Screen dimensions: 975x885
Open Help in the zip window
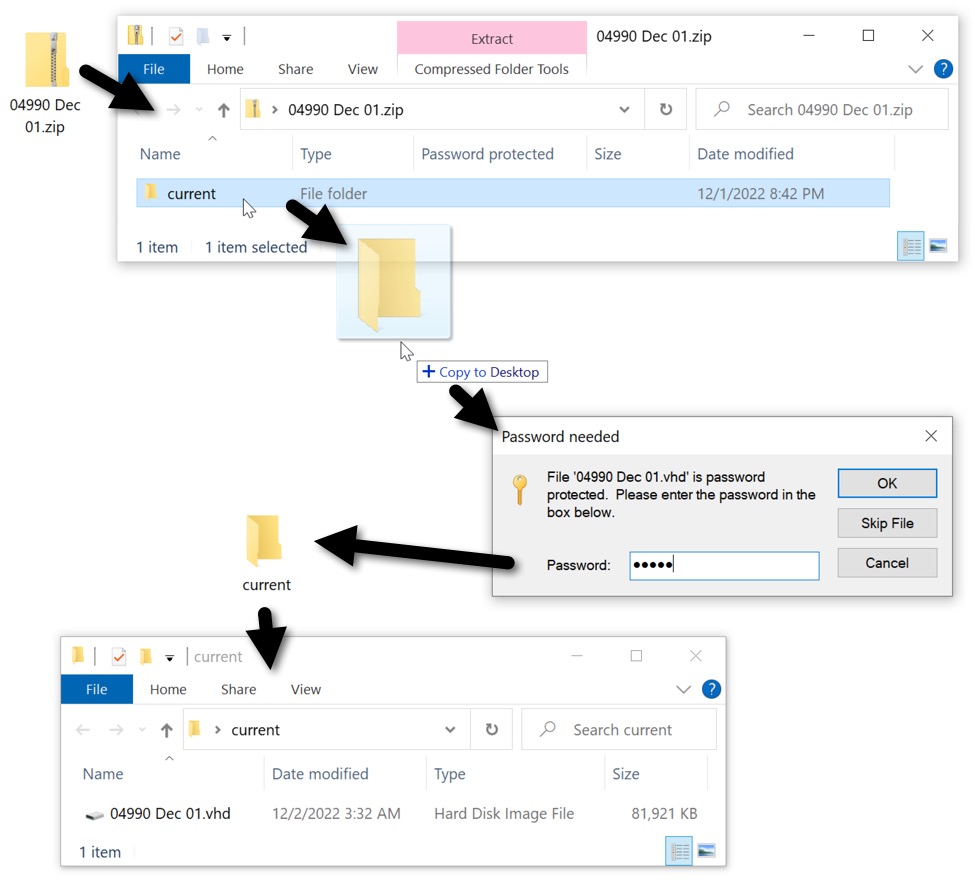943,68
